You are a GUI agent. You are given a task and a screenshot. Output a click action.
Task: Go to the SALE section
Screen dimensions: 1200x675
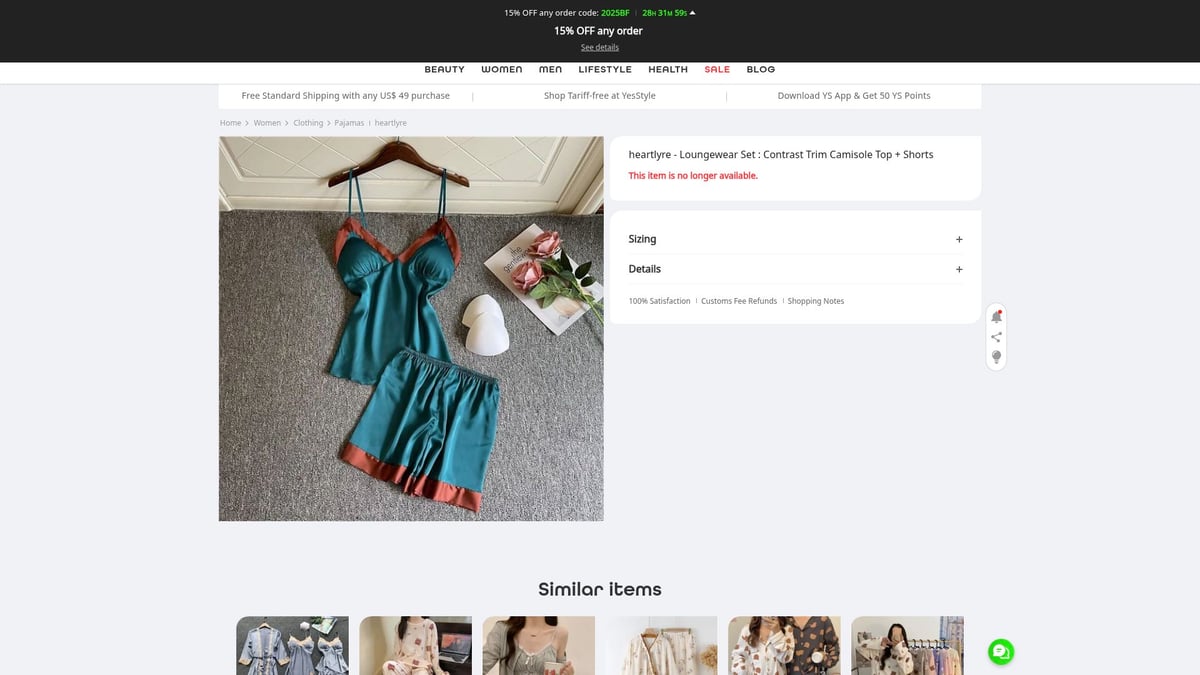click(717, 70)
